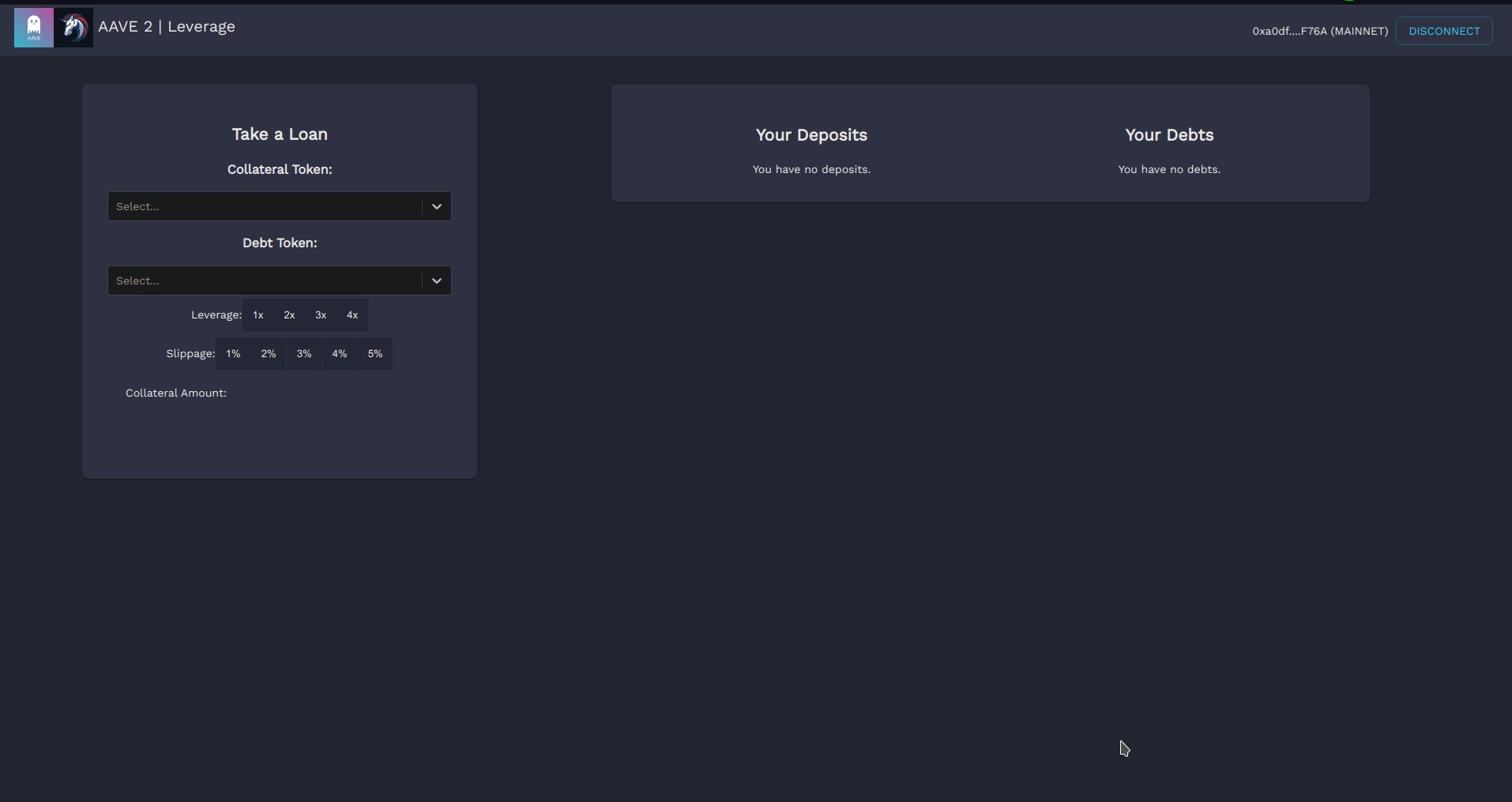This screenshot has width=1512, height=802.
Task: Set leverage to 1x
Action: point(258,314)
